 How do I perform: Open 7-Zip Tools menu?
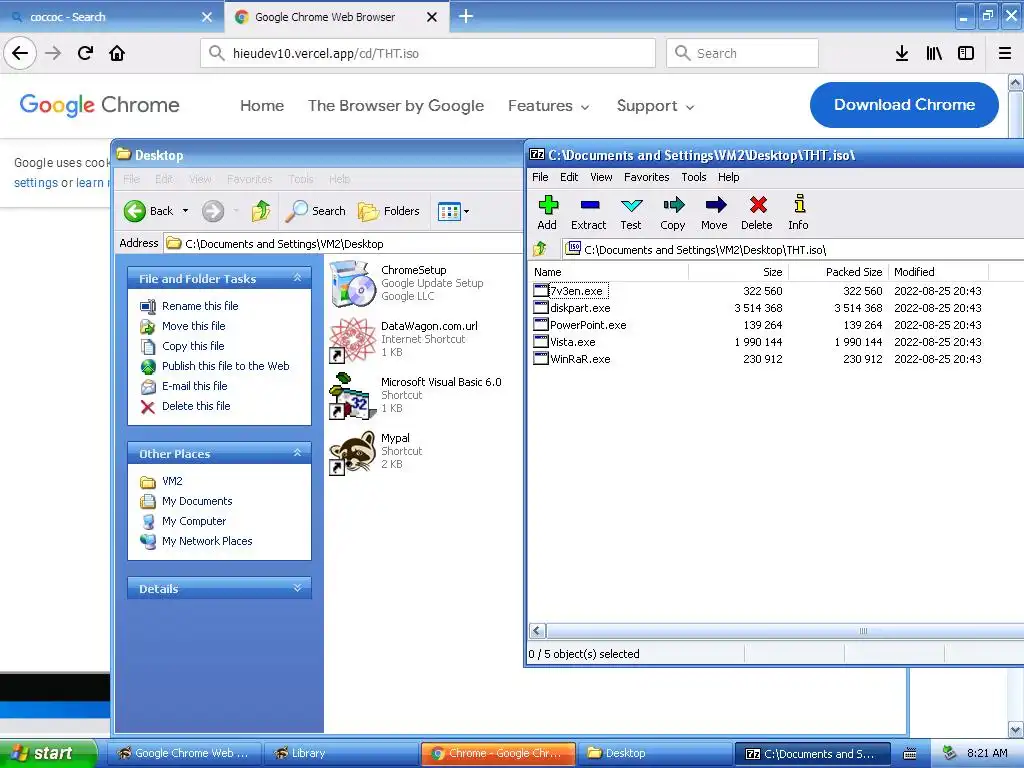click(x=694, y=177)
